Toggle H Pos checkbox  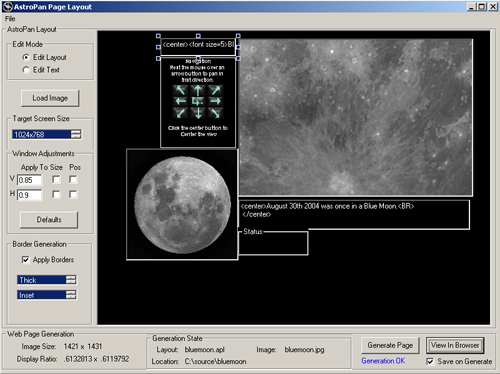pos(73,194)
